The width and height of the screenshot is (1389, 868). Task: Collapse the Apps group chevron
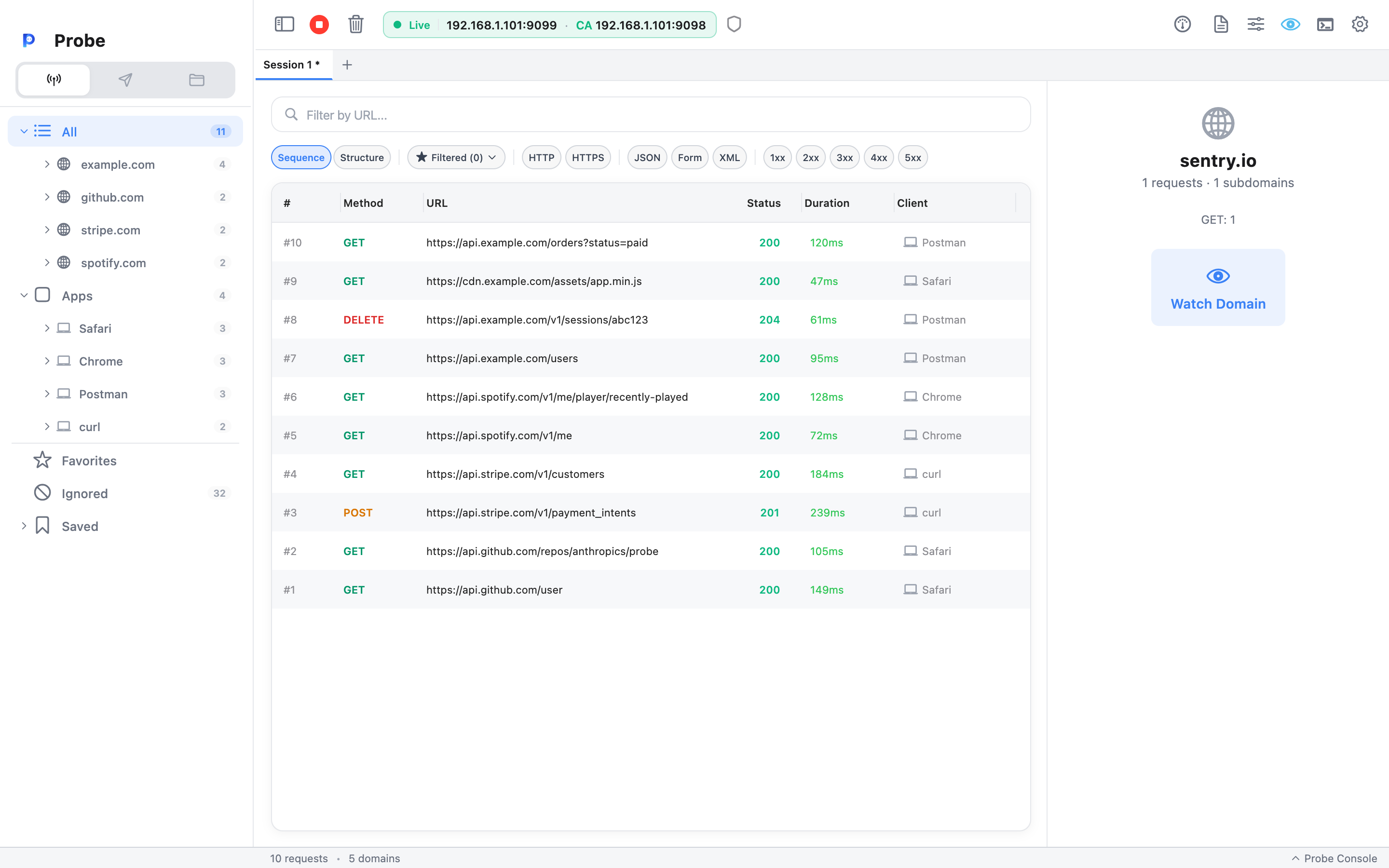pos(24,295)
